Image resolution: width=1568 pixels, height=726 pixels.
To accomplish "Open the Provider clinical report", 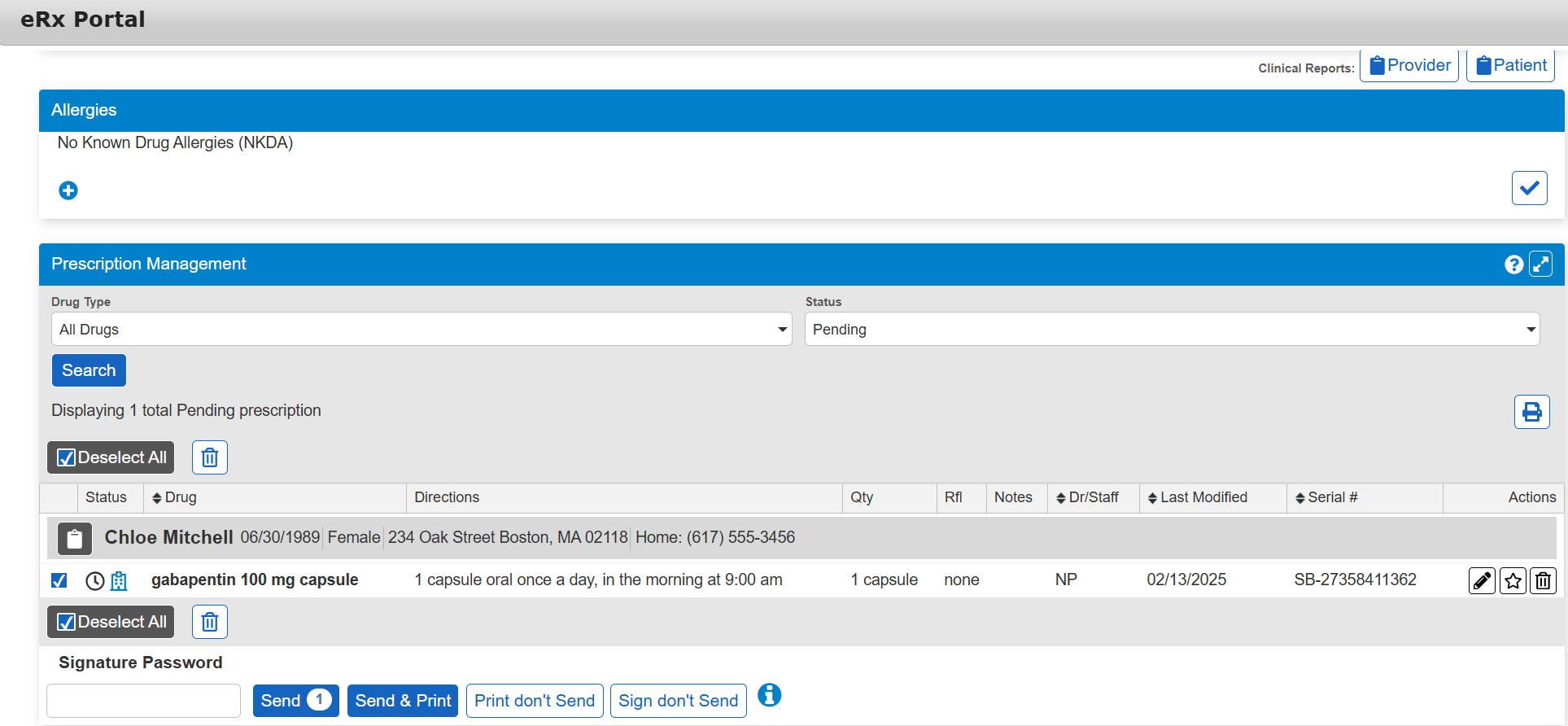I will [1409, 66].
